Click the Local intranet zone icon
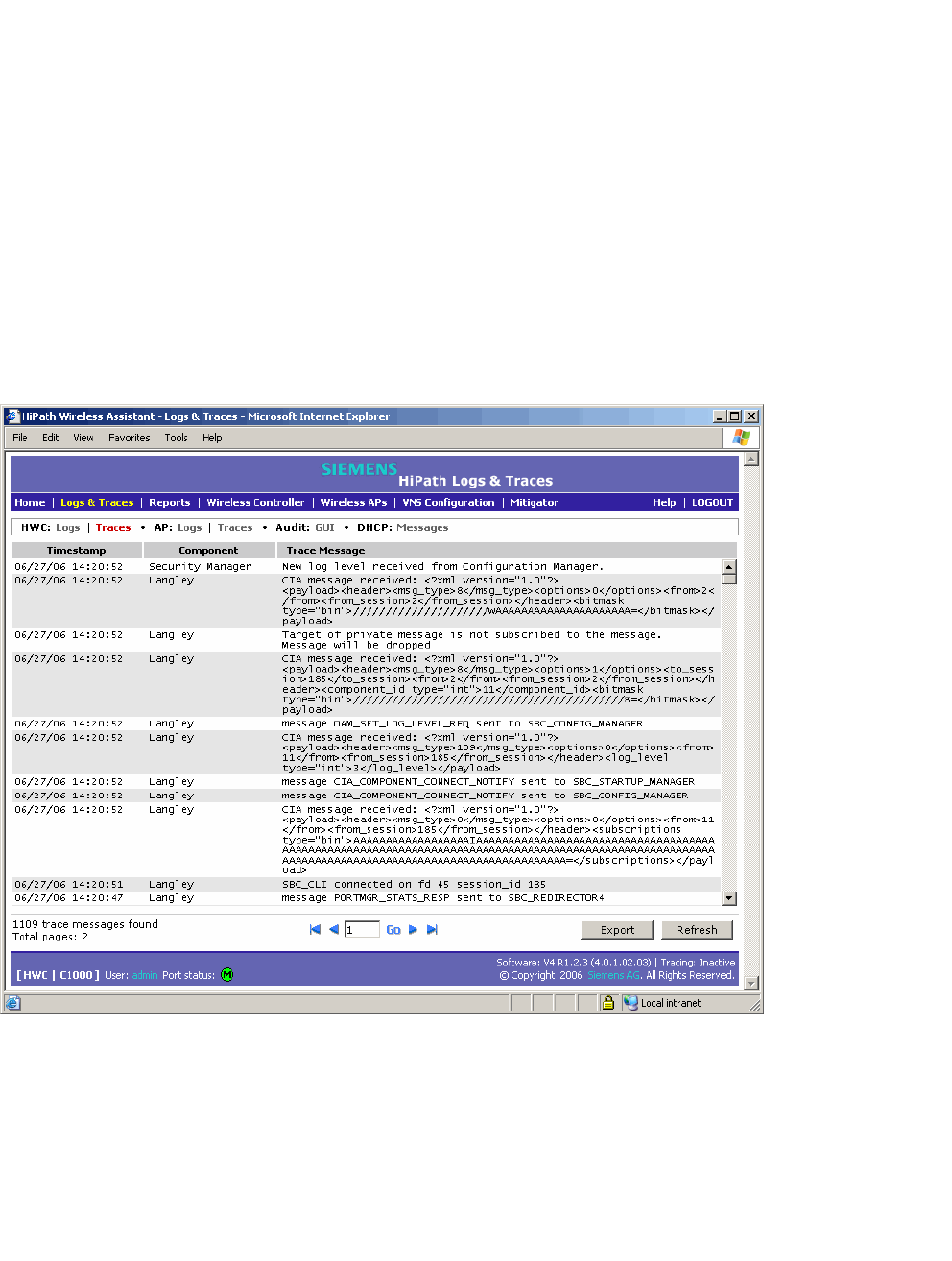Viewport: 952px width, 1261px height. coord(631,1003)
